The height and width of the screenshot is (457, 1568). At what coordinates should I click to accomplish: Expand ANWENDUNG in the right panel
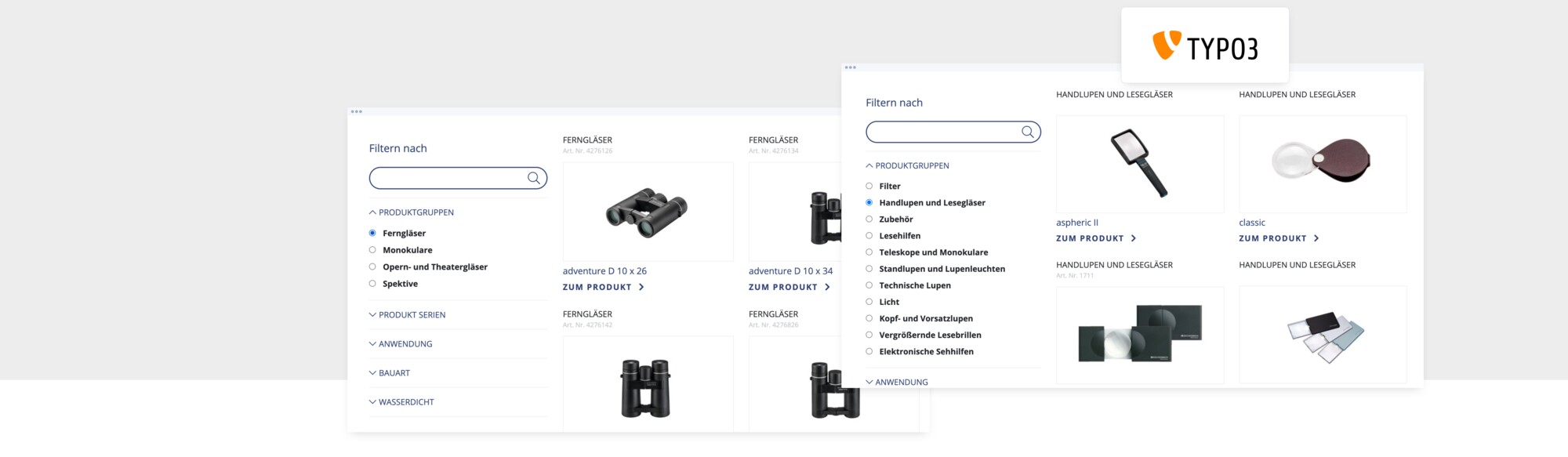tap(897, 383)
